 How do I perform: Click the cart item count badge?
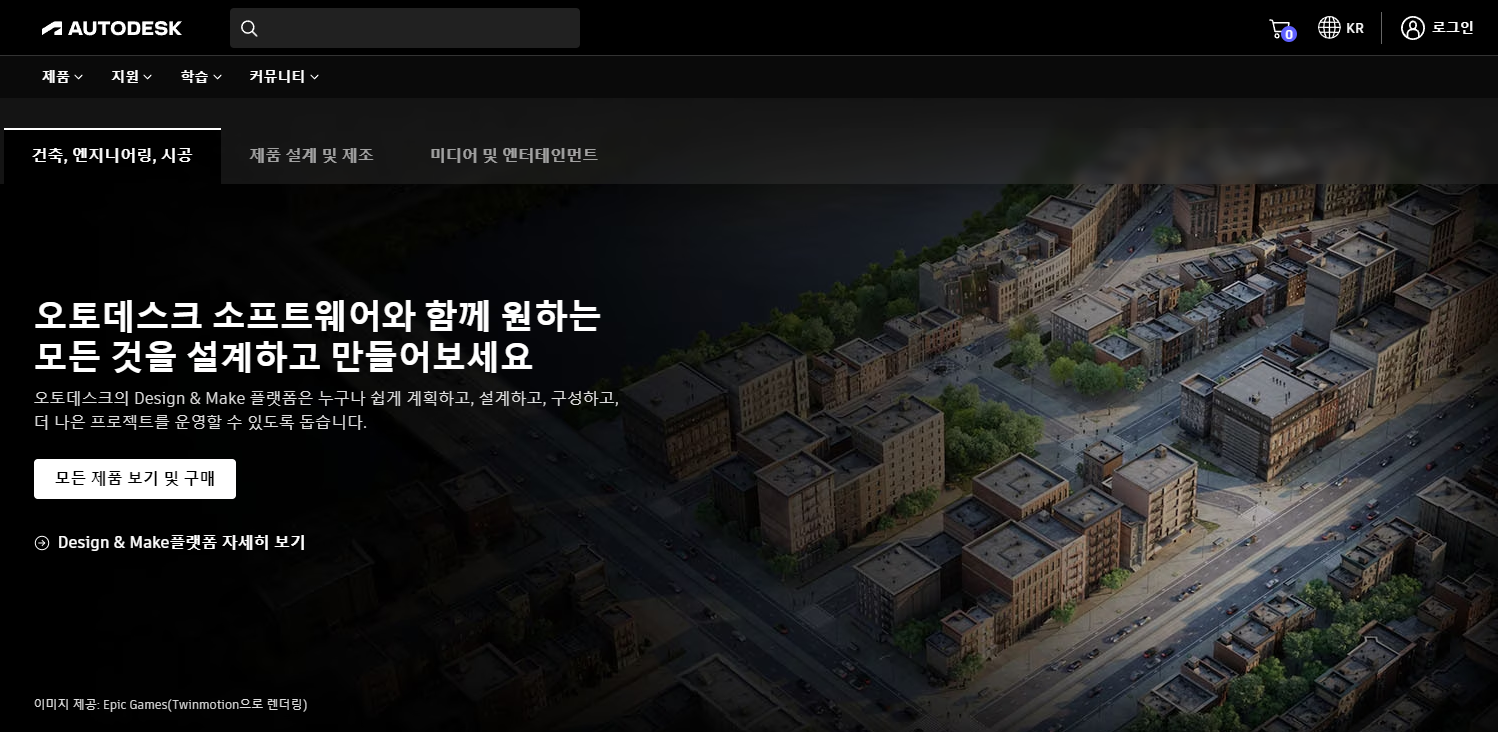pos(1289,35)
